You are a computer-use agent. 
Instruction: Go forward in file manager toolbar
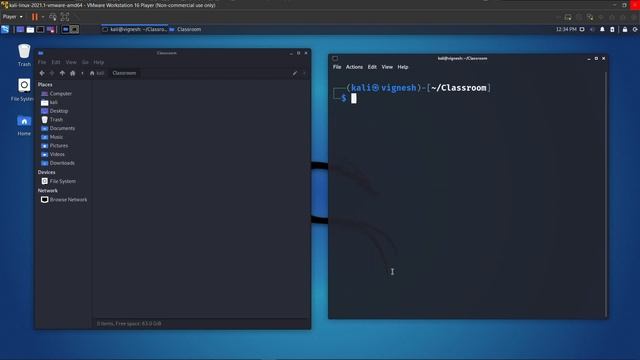(x=52, y=73)
